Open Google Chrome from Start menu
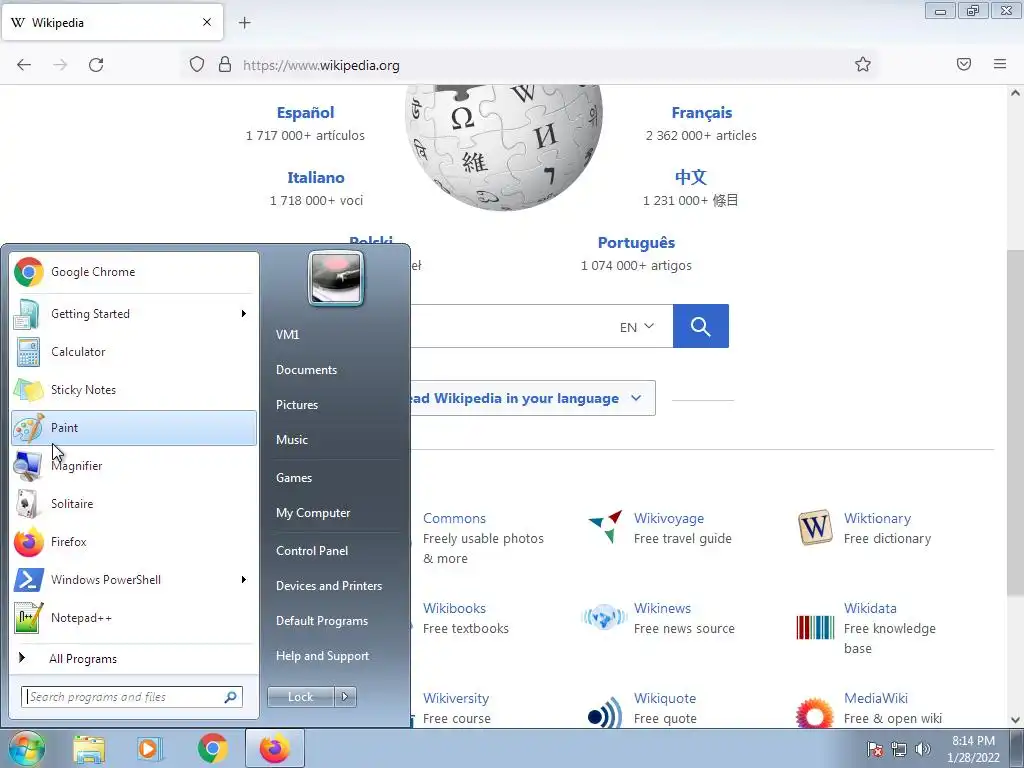Viewport: 1024px width, 768px height. pyautogui.click(x=134, y=272)
